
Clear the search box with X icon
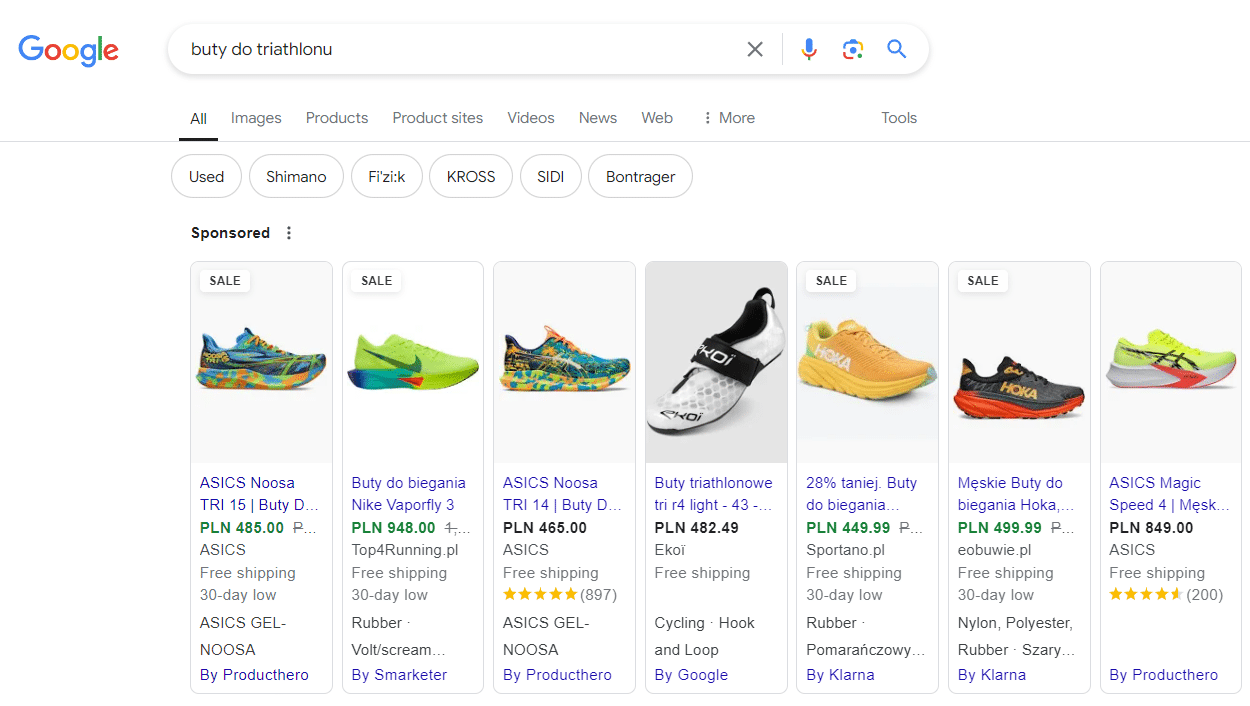click(755, 49)
